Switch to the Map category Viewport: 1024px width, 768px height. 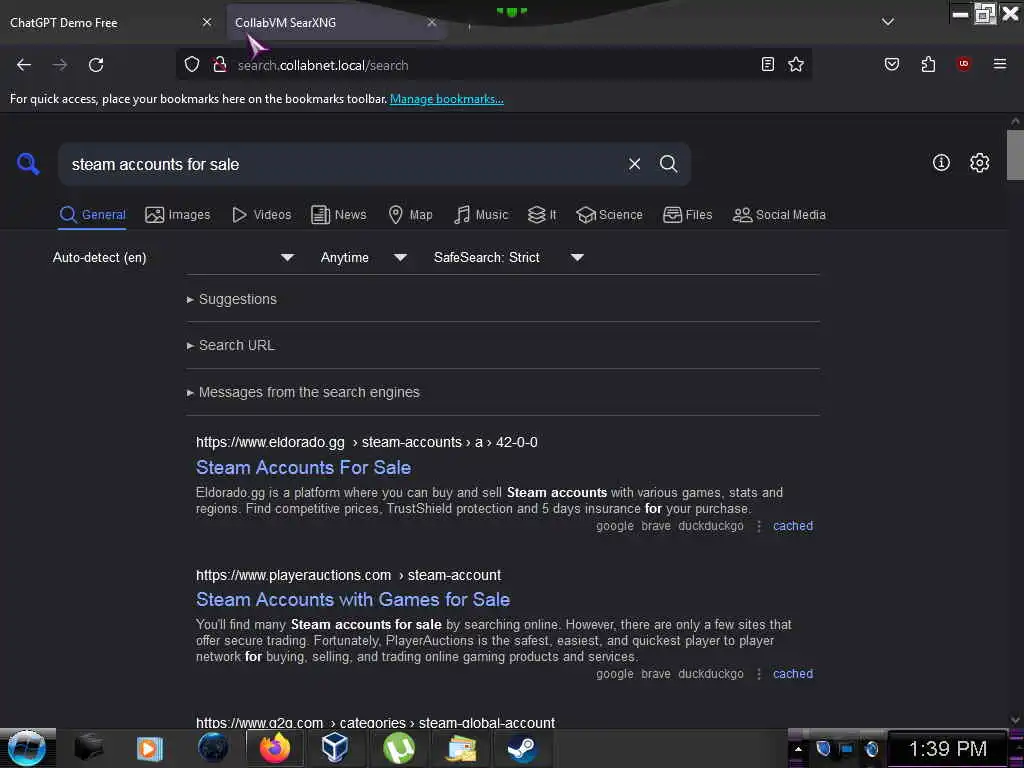pos(410,215)
